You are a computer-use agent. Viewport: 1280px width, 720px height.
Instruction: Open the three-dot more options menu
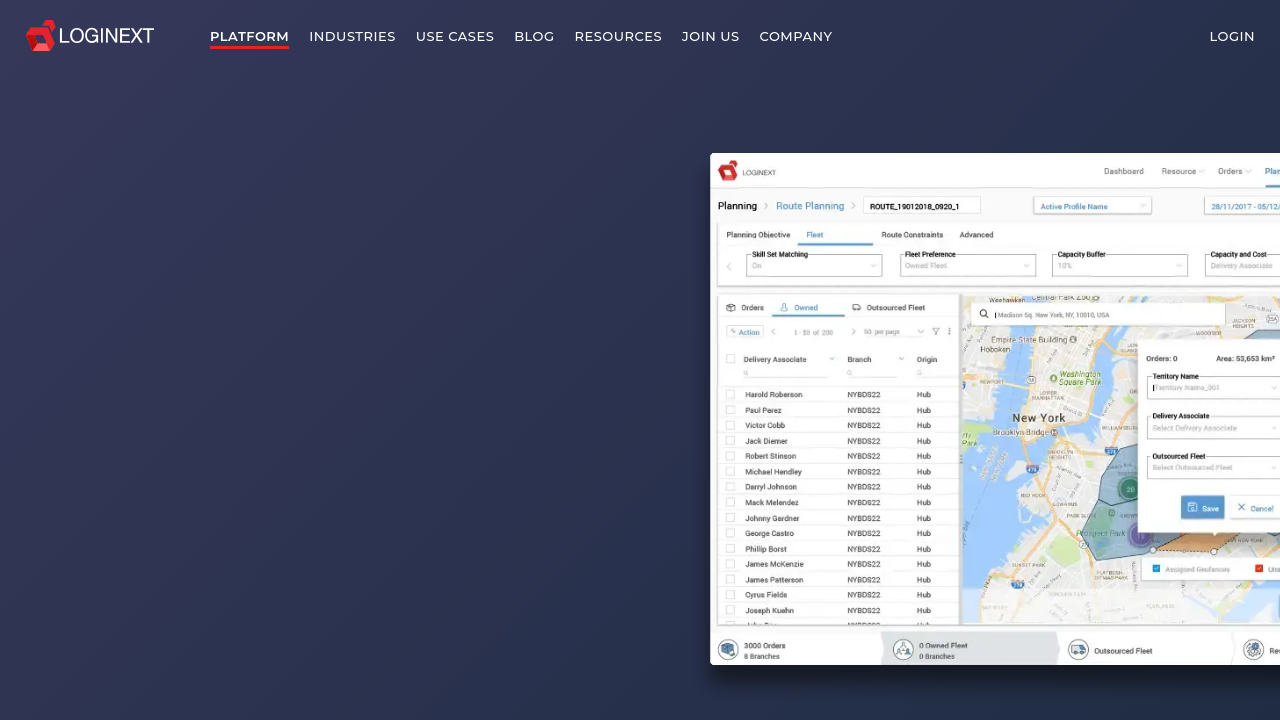pyautogui.click(x=950, y=331)
